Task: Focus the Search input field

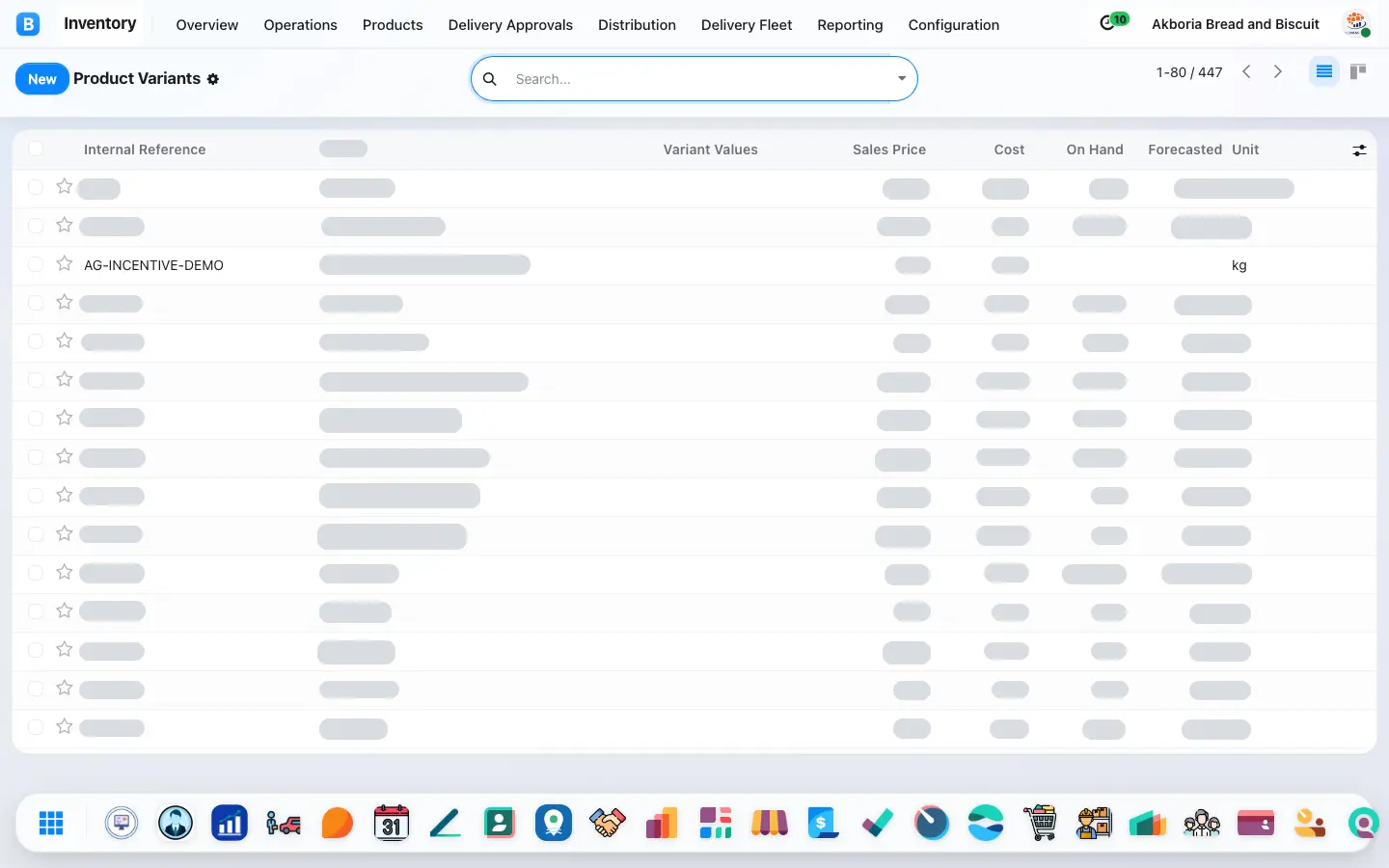Action: tap(699, 79)
